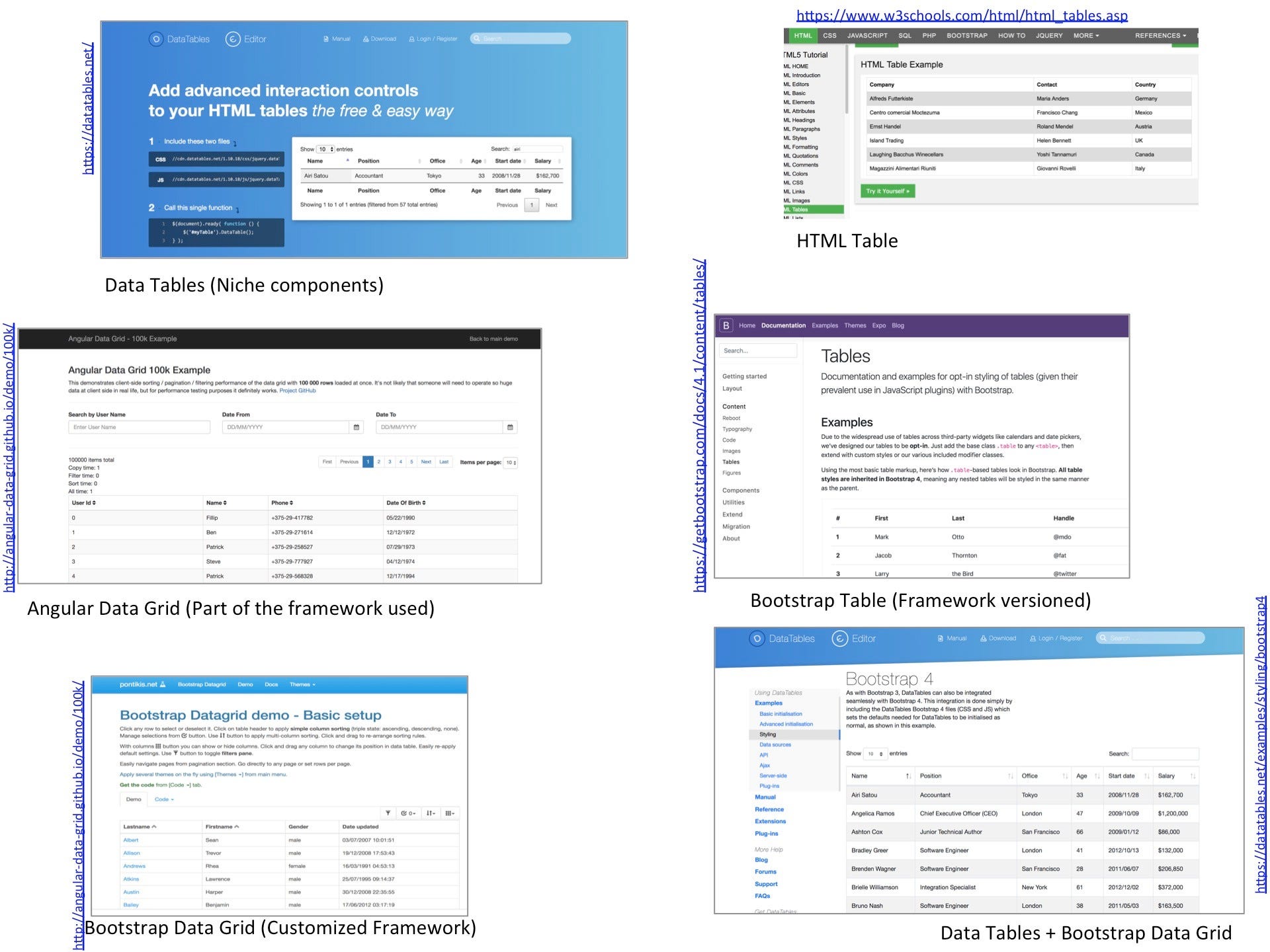Follow the Project GitHub link
This screenshot has height=952, width=1270.
(298, 391)
